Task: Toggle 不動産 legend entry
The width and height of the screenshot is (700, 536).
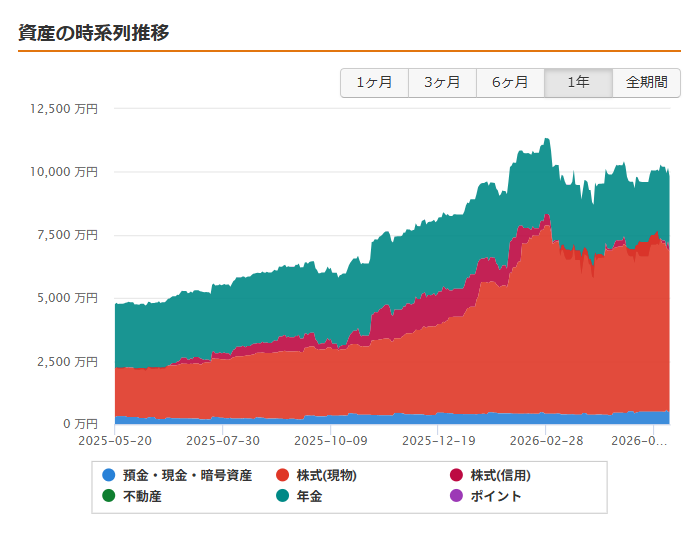Action: tap(132, 496)
